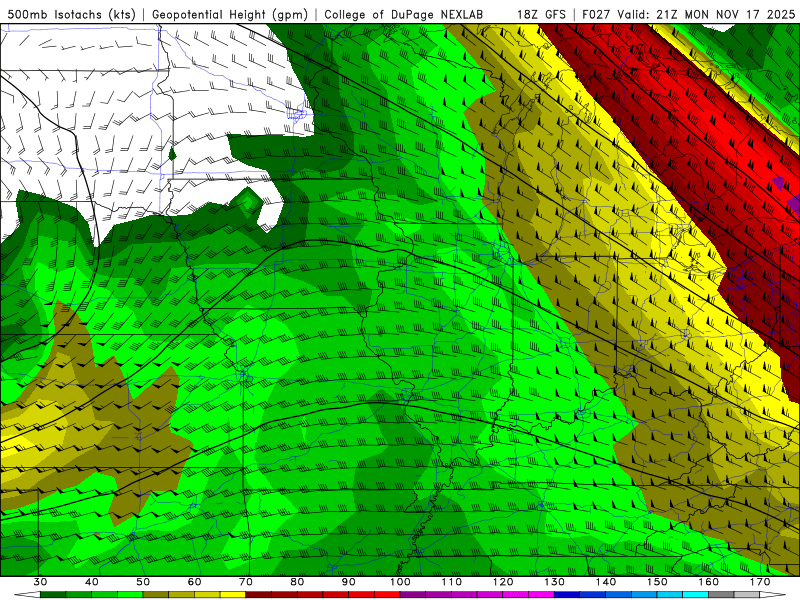Click the dark purple swatch at the 100 tick
Viewport: 800px width, 600px height.
click(x=413, y=595)
